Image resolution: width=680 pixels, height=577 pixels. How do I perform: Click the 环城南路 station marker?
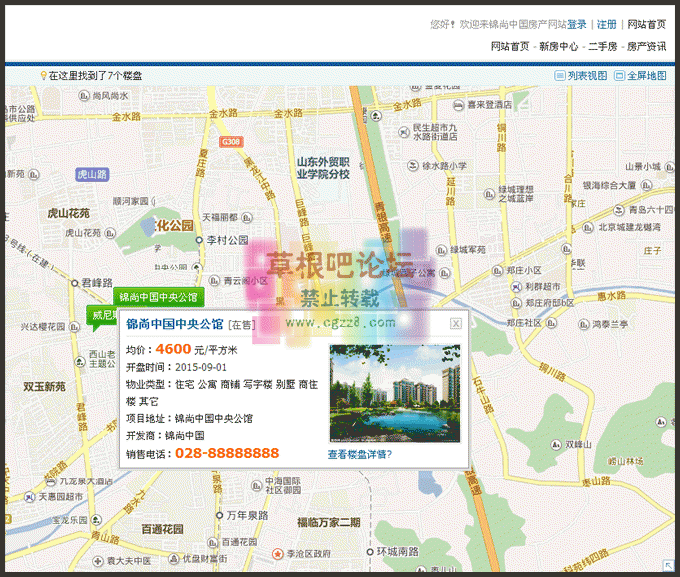[x=370, y=552]
